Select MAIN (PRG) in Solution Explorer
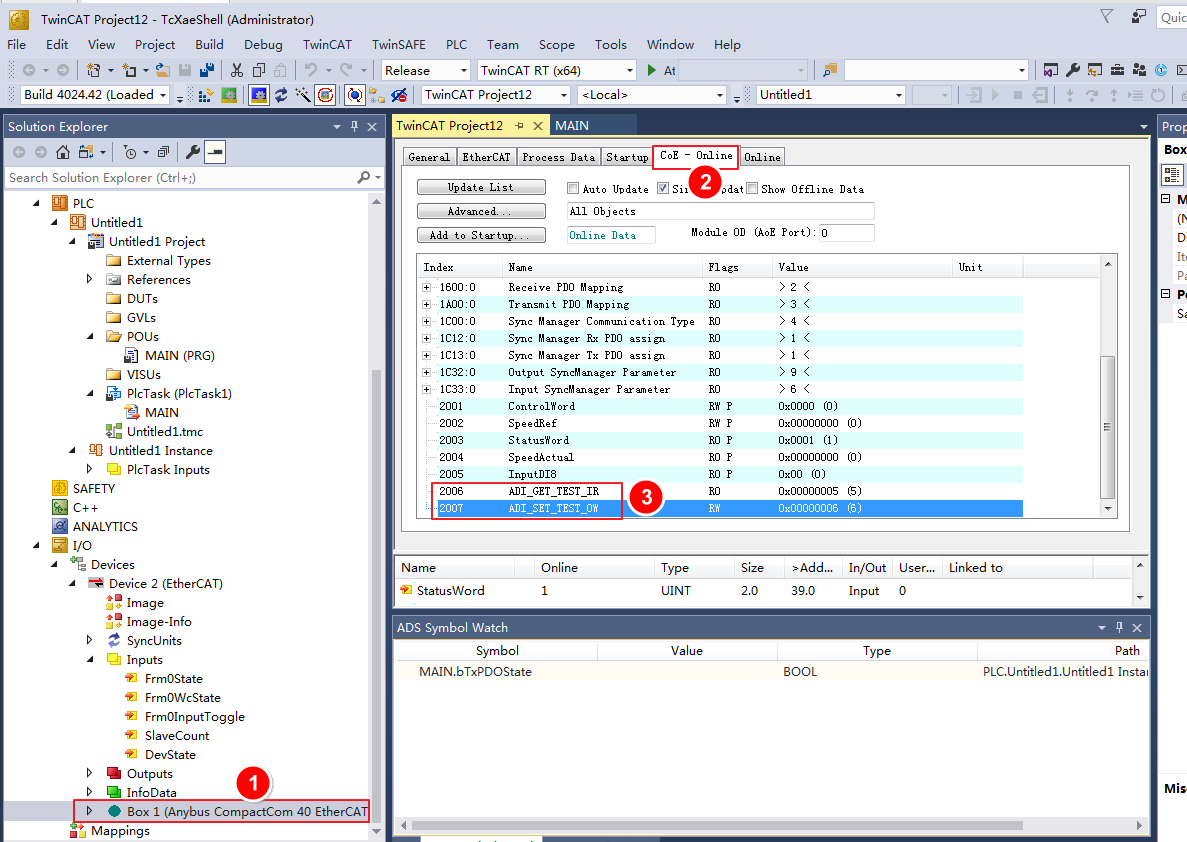The height and width of the screenshot is (842, 1187). pos(179,355)
